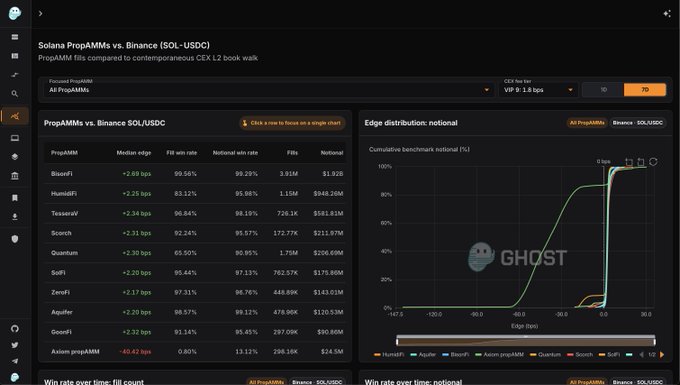Open the news-panel icon in the sidebar
680x385 pixels.
15,56
